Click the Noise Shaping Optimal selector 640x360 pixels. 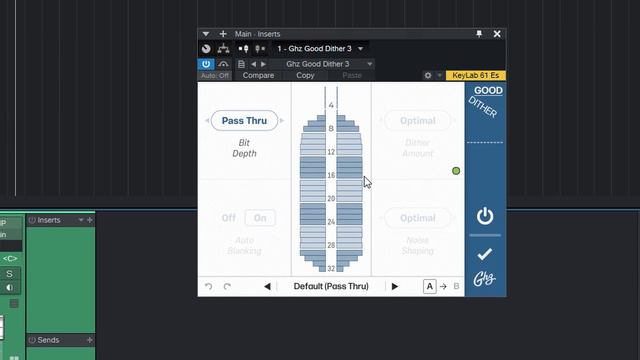[418, 218]
